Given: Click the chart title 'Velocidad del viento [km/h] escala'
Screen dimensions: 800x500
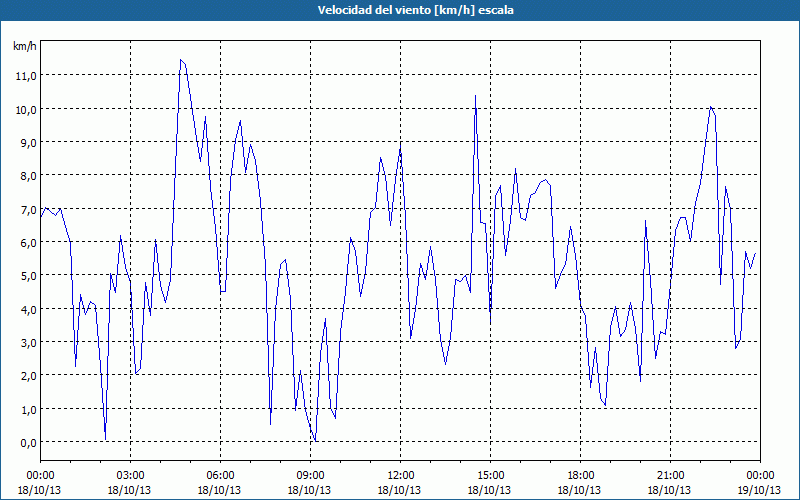Looking at the screenshot, I should (415, 10).
